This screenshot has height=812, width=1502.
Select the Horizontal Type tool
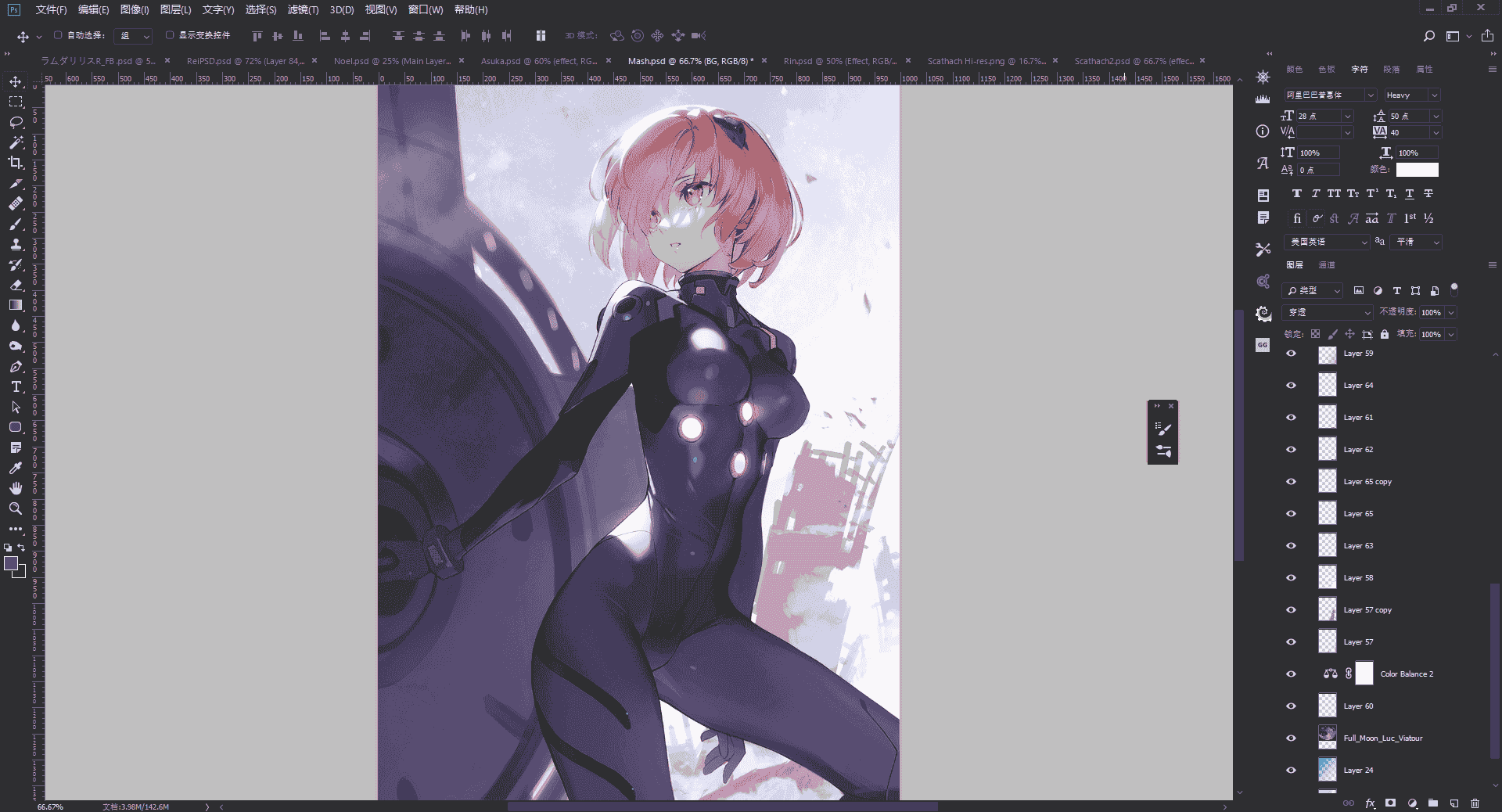(x=16, y=386)
